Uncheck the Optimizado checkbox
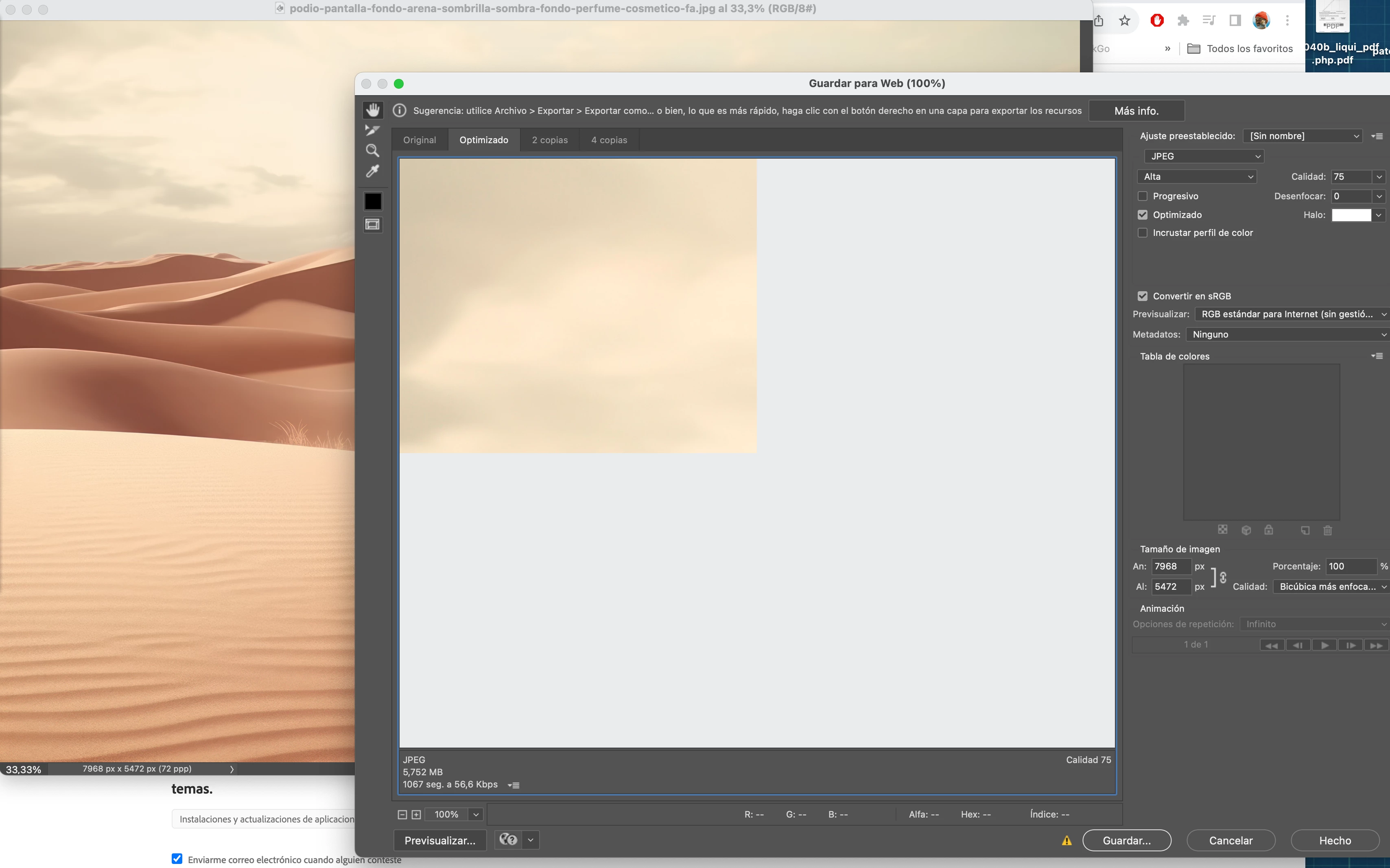The image size is (1390, 868). point(1143,215)
